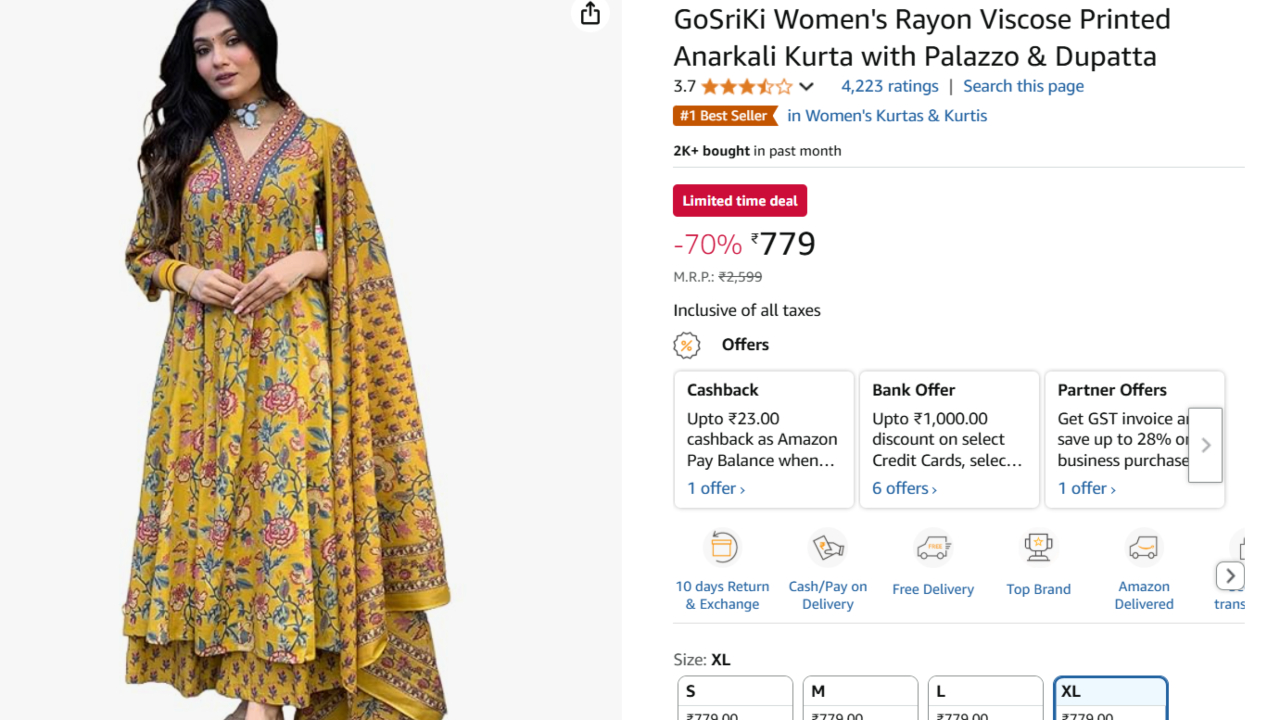1280x720 pixels.
Task: Click the next arrow beside Amazon Delivered
Action: click(1230, 575)
